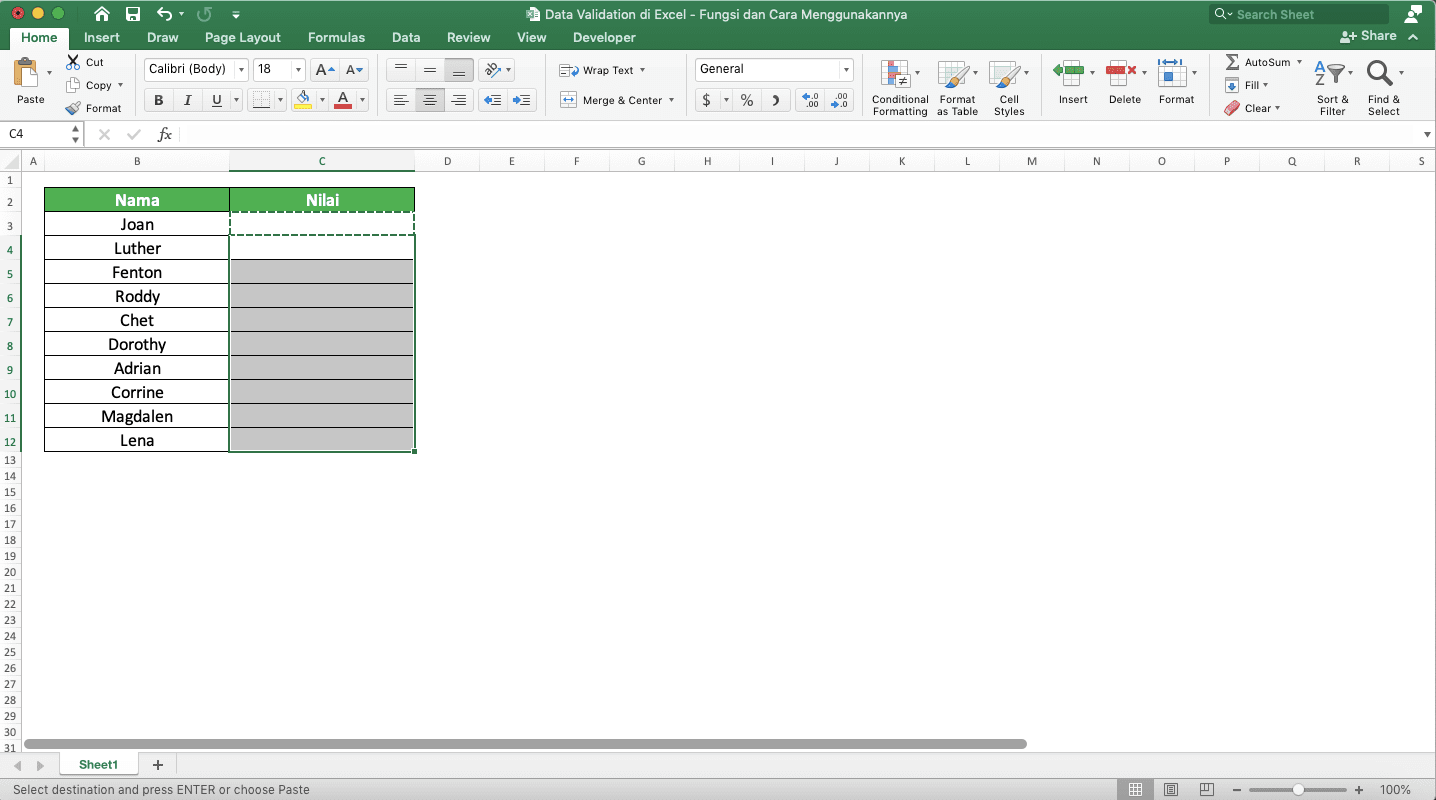Viewport: 1436px width, 800px height.
Task: Toggle Italic formatting
Action: pos(187,100)
